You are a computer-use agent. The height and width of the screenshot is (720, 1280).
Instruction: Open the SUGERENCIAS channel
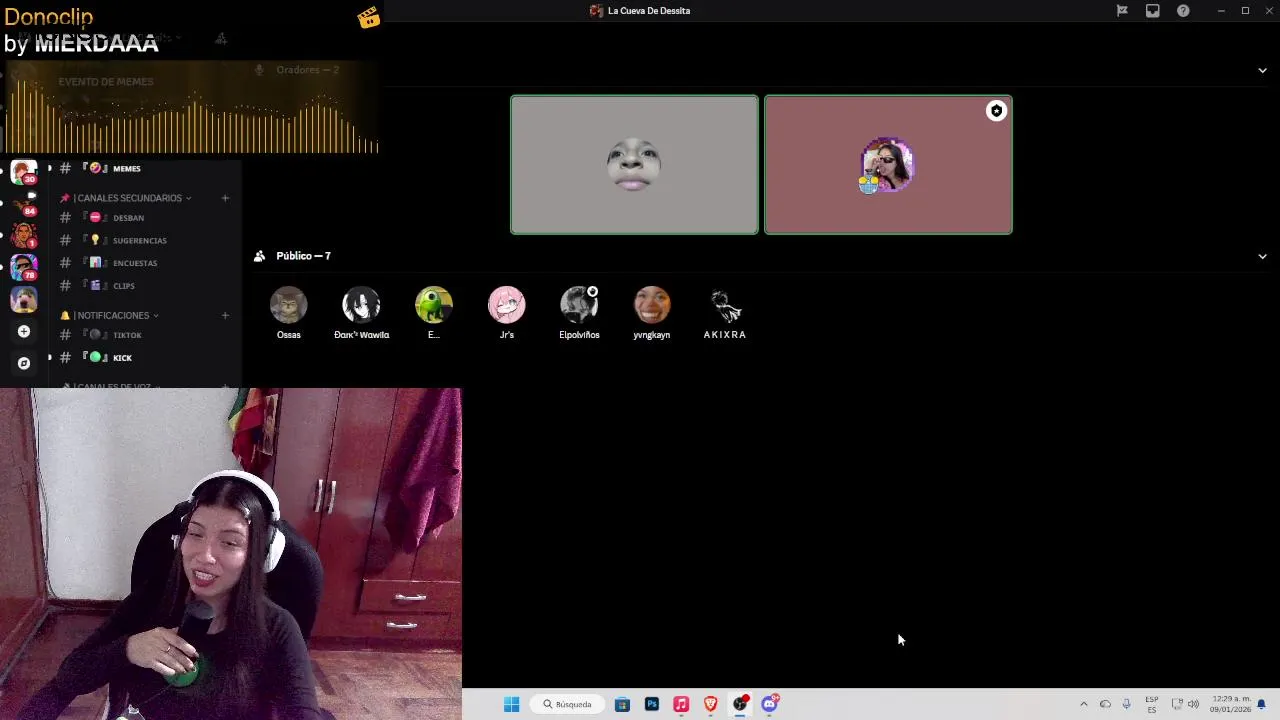(140, 240)
